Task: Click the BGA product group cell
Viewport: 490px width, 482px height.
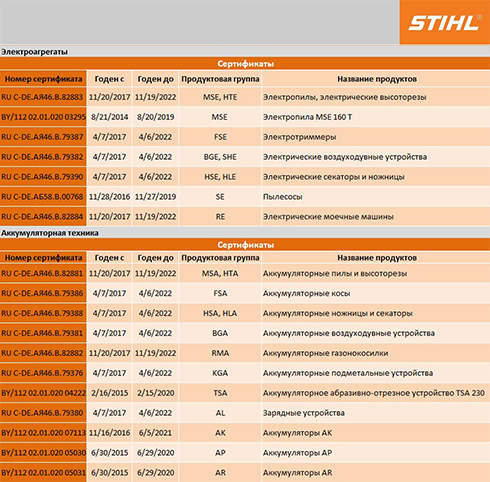Action: pos(220,333)
